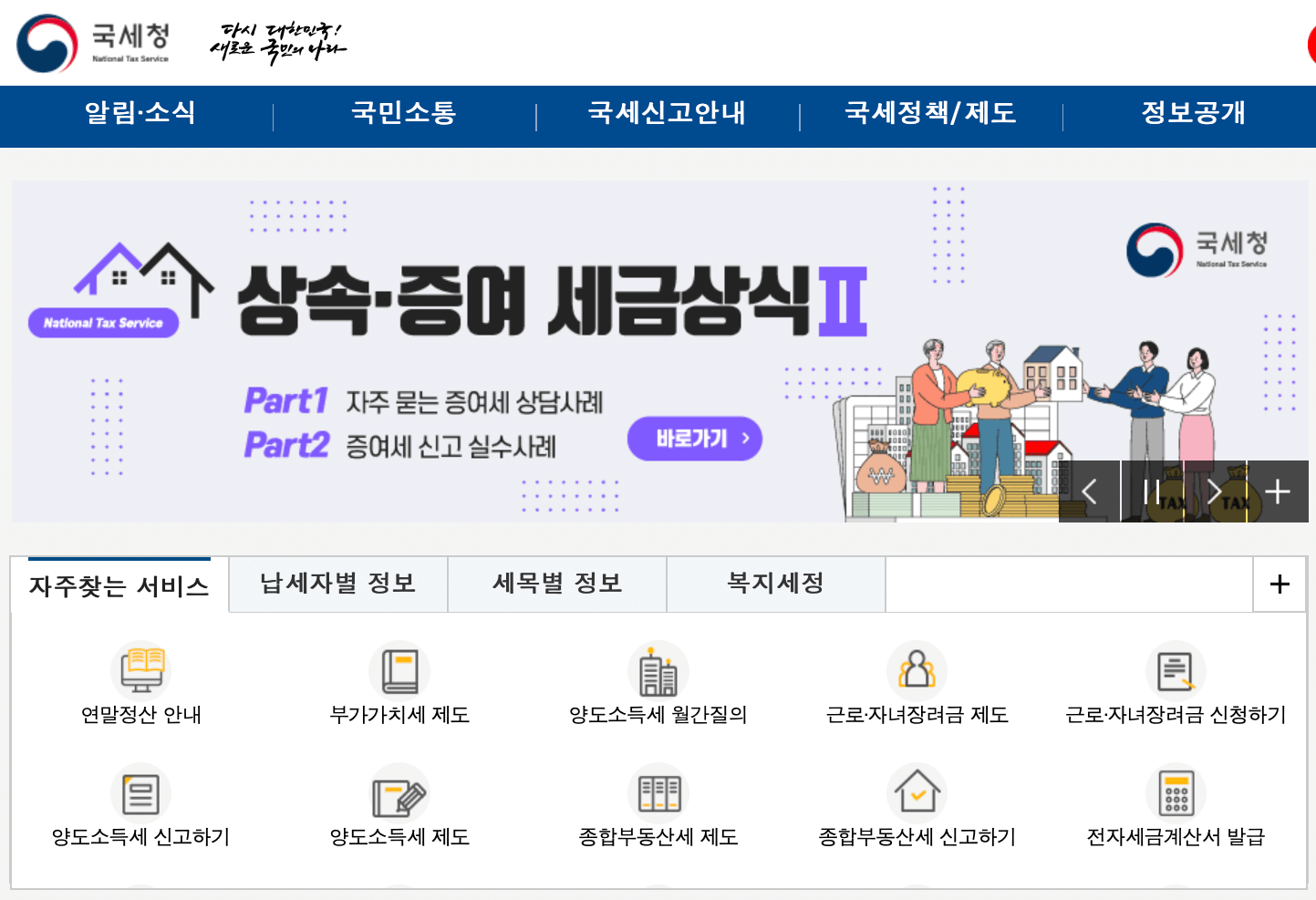
Task: Expand the banner list with the plus control
Action: click(1277, 491)
